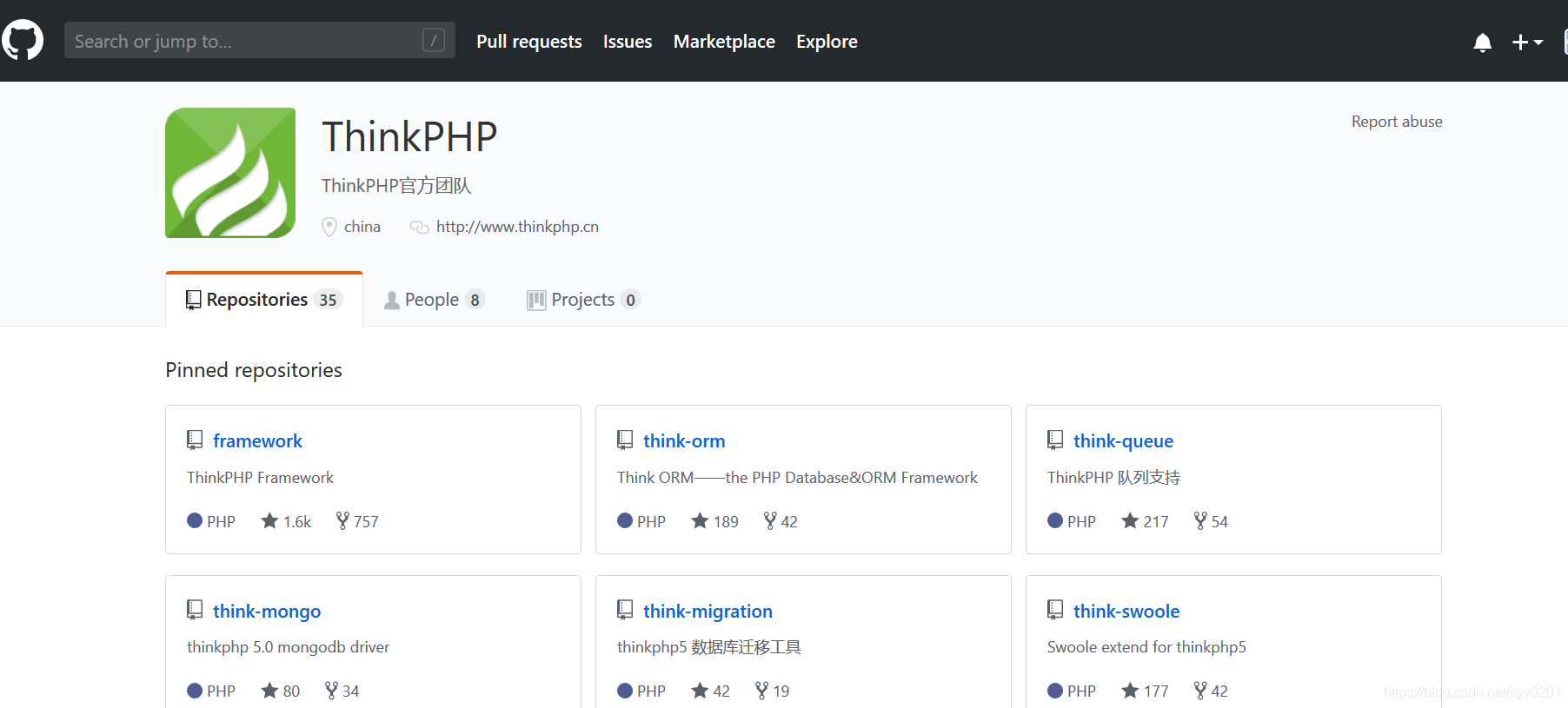The image size is (1568, 708).
Task: Click the person icon on People tab
Action: 392,300
